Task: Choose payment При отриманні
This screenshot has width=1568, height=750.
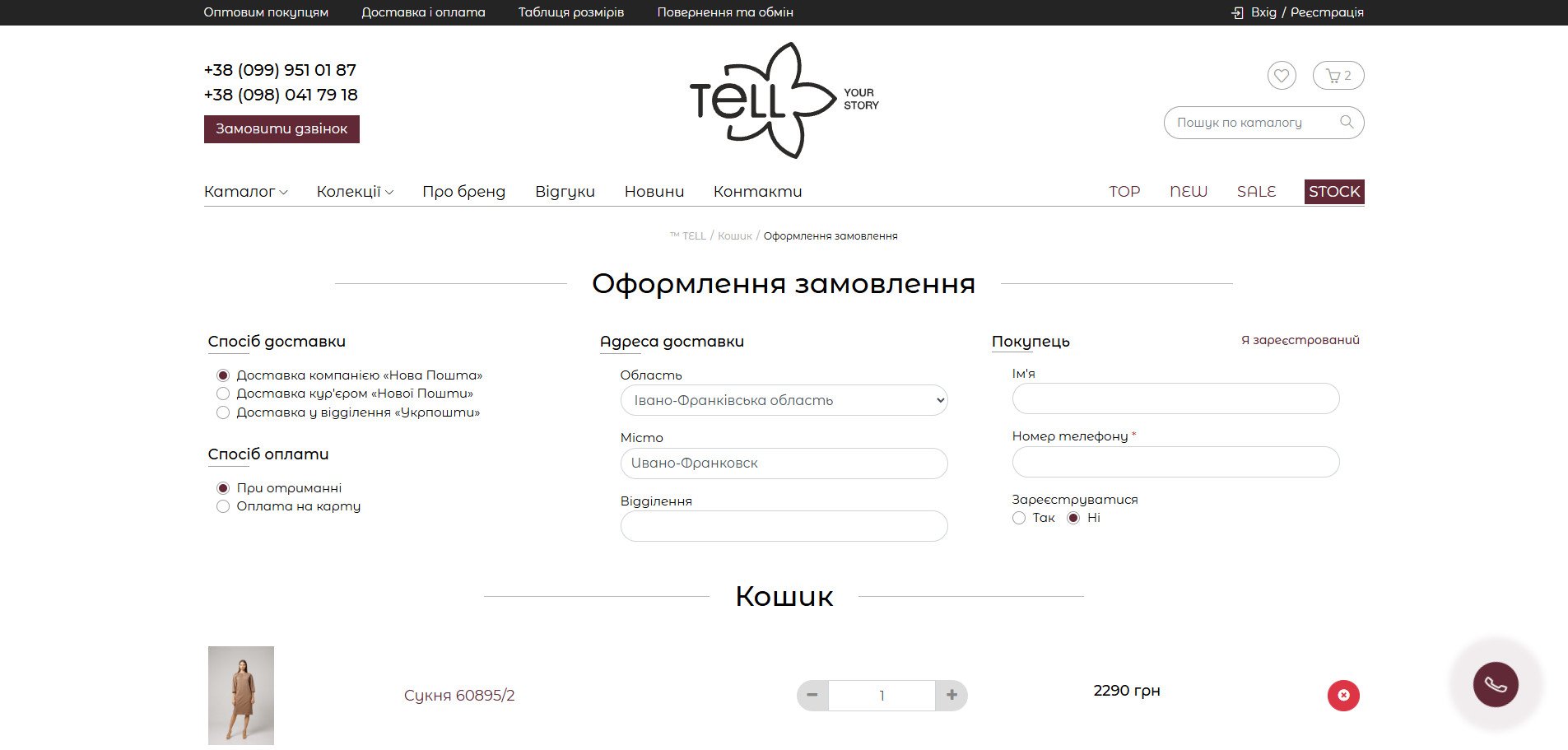Action: click(223, 488)
